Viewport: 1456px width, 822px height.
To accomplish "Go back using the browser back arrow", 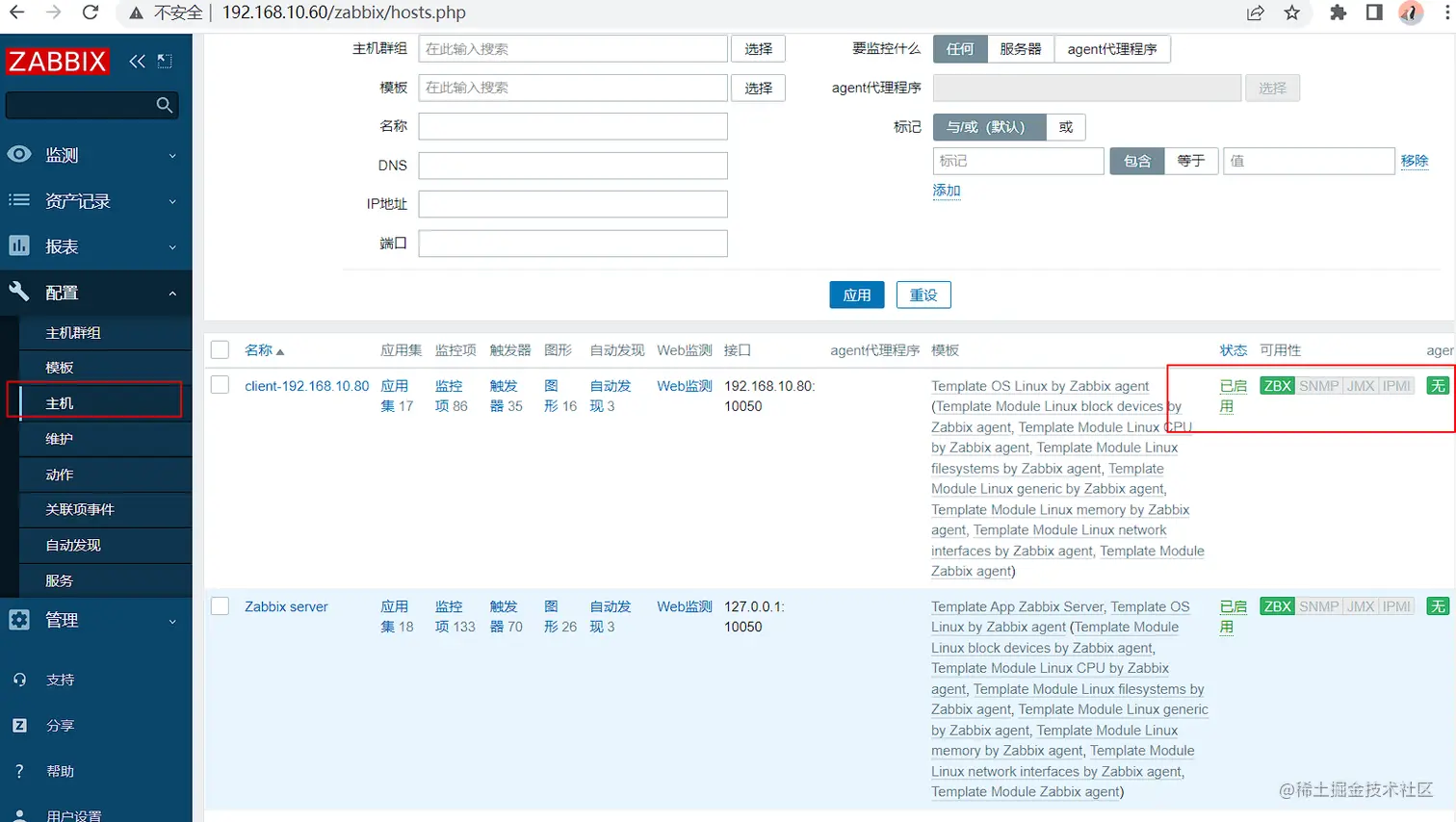I will pos(16,13).
